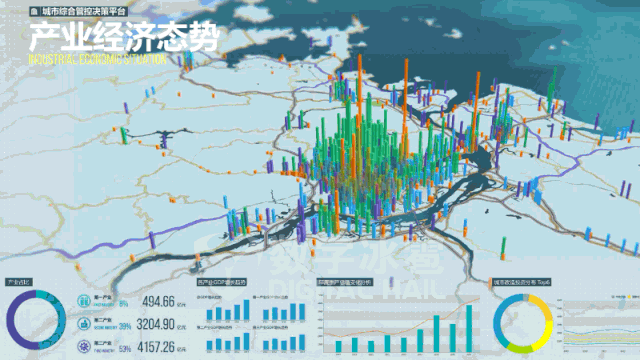Click the tallest bar in the top-left mini GDP chart
This screenshot has width=640, height=360.
point(246,310)
